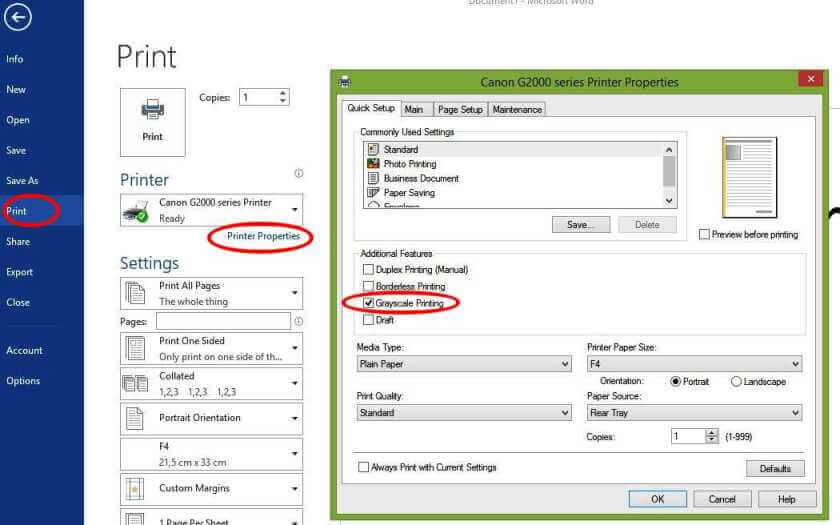
Task: Select the Standard settings icon in list
Action: click(x=373, y=149)
